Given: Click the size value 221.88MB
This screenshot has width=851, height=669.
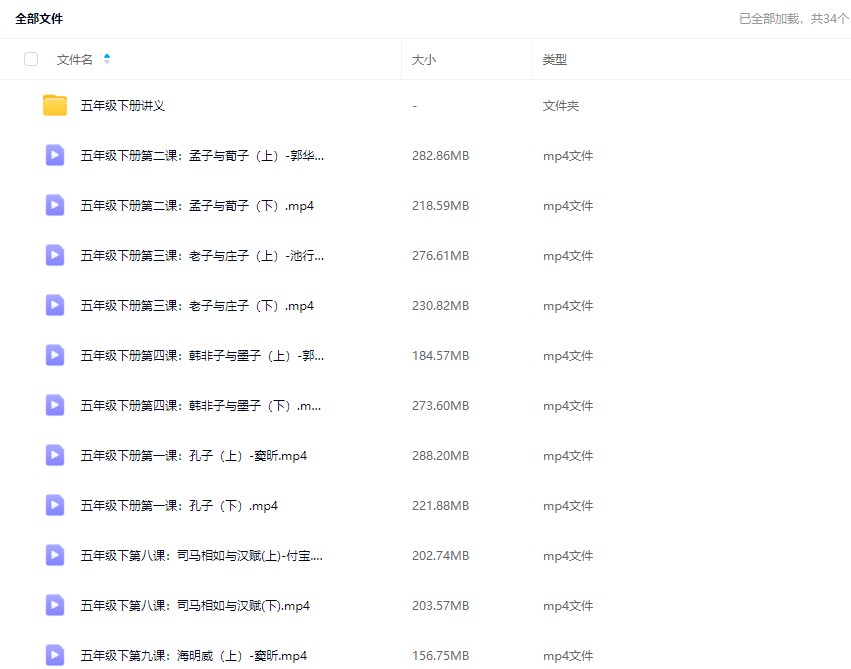Looking at the screenshot, I should [x=440, y=505].
